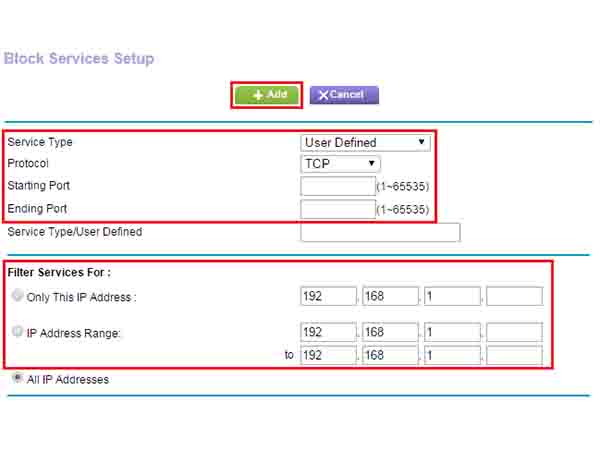Click the Service Type/User Defined text box

pos(380,232)
